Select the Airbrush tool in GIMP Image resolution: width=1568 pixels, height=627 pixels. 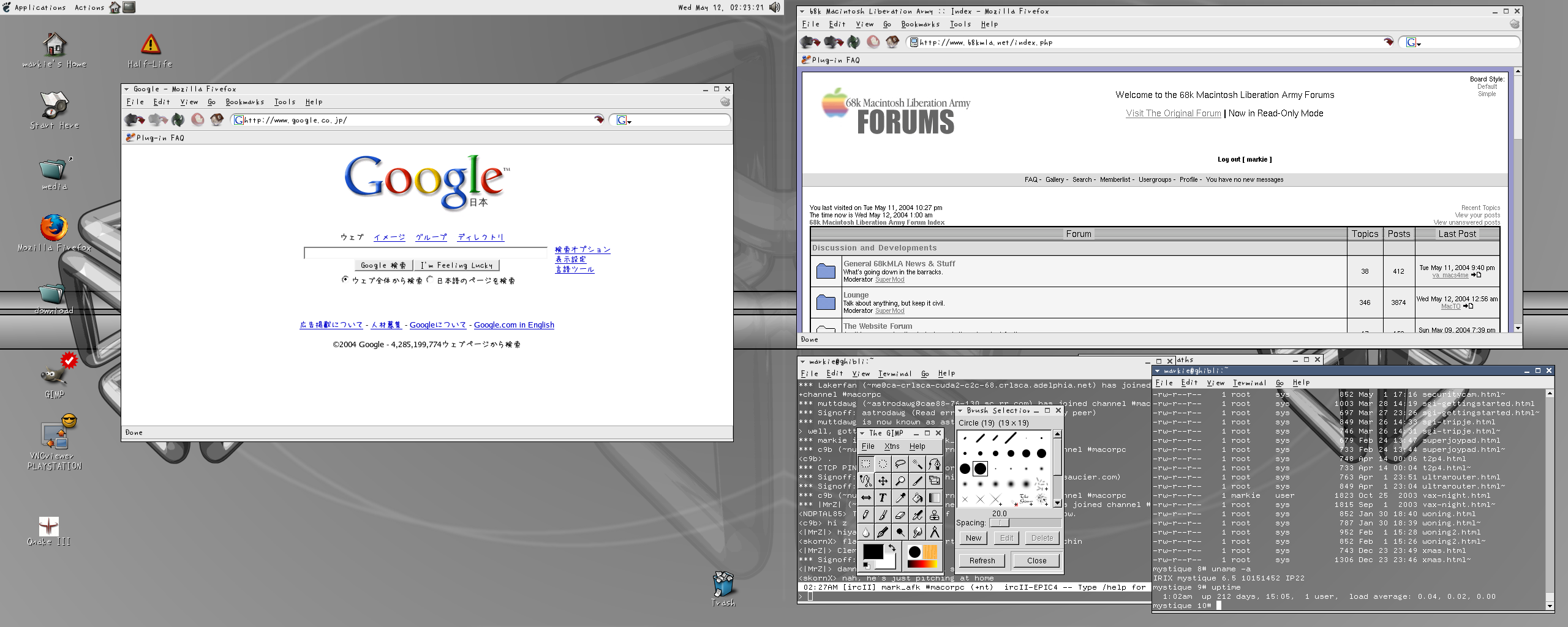[917, 515]
